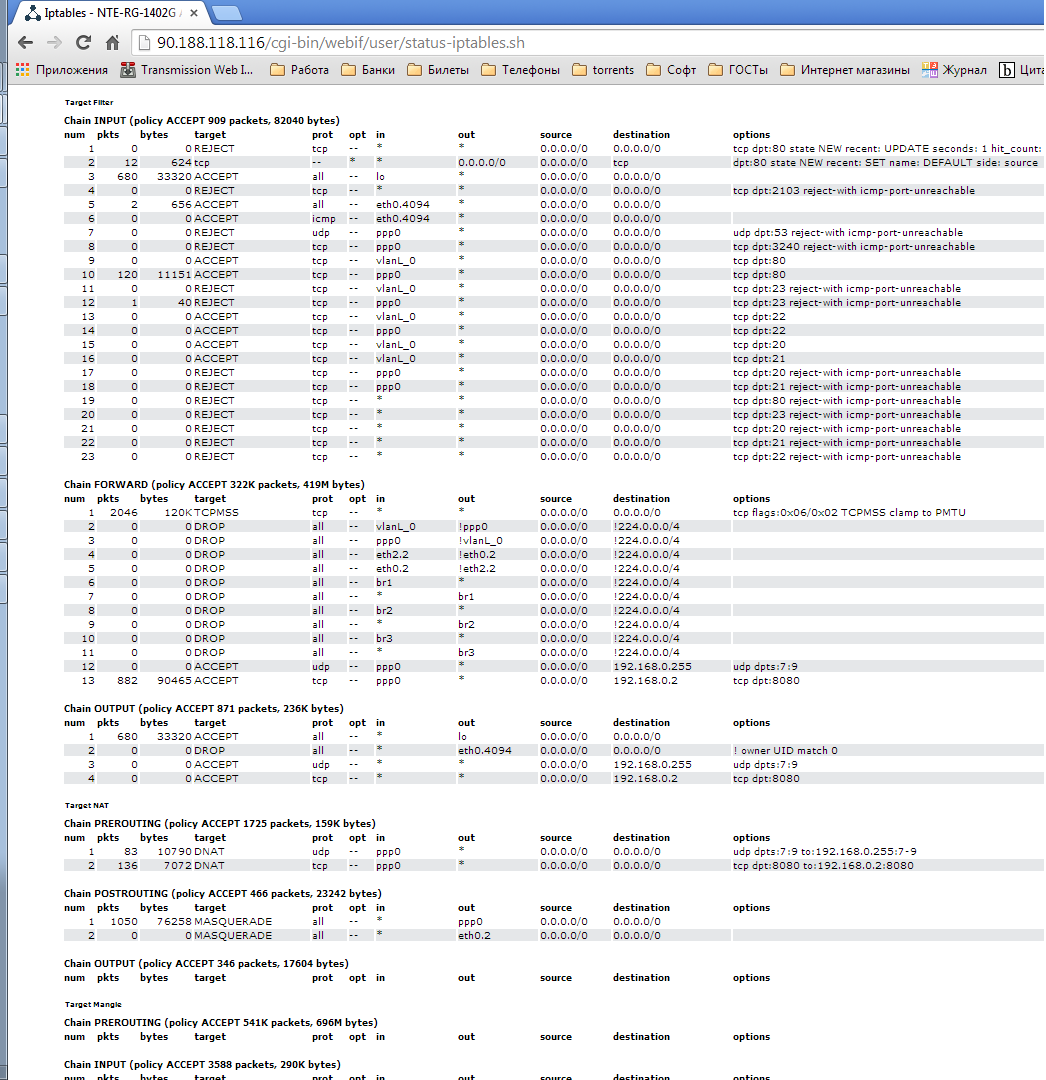Click bytes value 656 in INPUT rule 5
The height and width of the screenshot is (1080, 1046).
tap(182, 205)
